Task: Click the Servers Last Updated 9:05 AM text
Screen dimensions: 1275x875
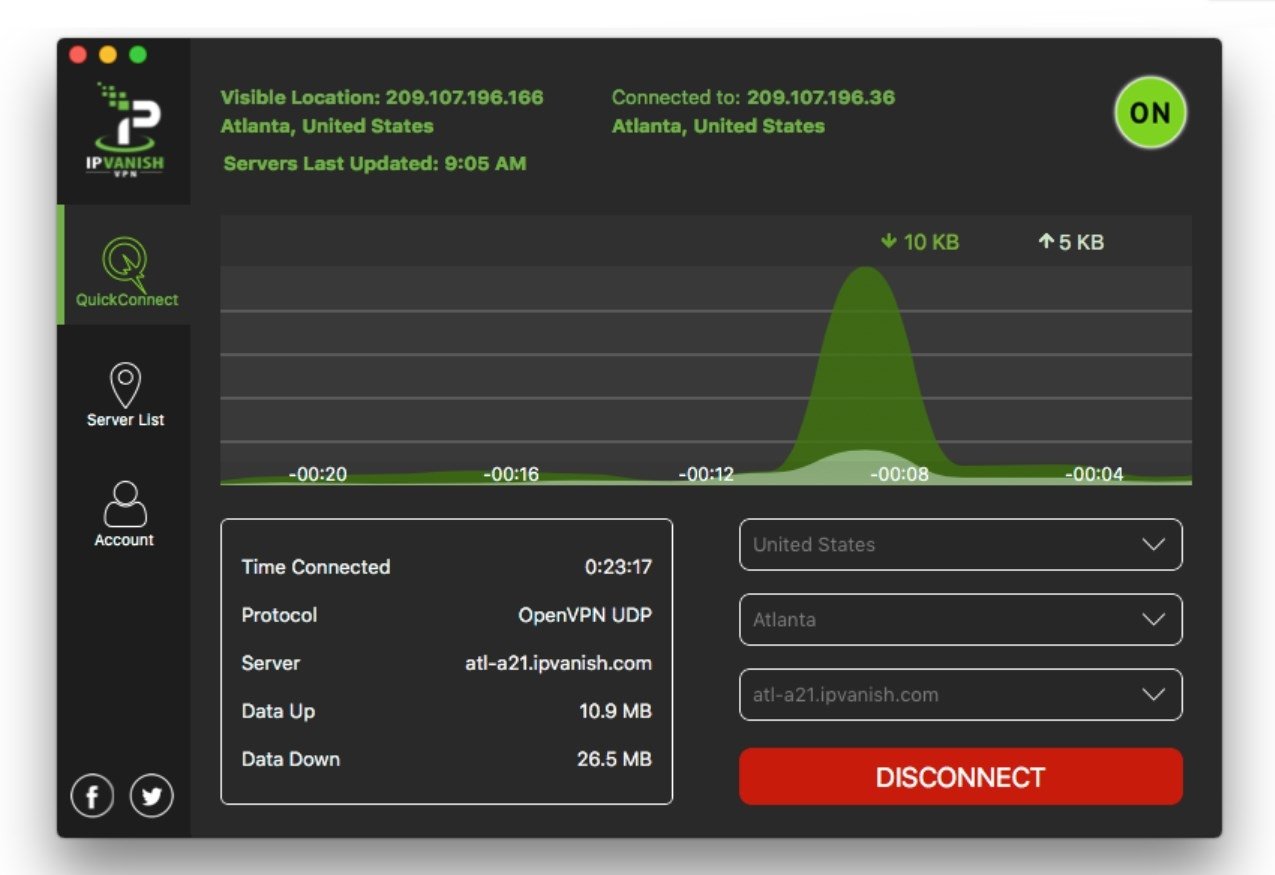Action: coord(375,164)
